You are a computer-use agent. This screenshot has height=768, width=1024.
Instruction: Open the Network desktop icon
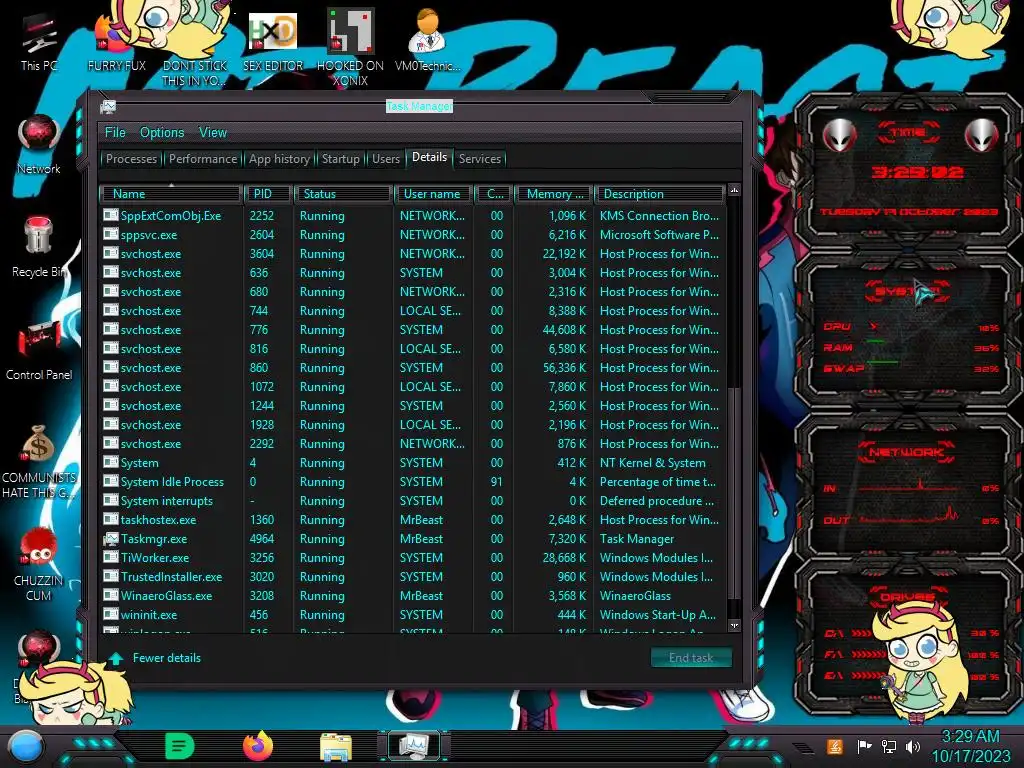pyautogui.click(x=39, y=145)
